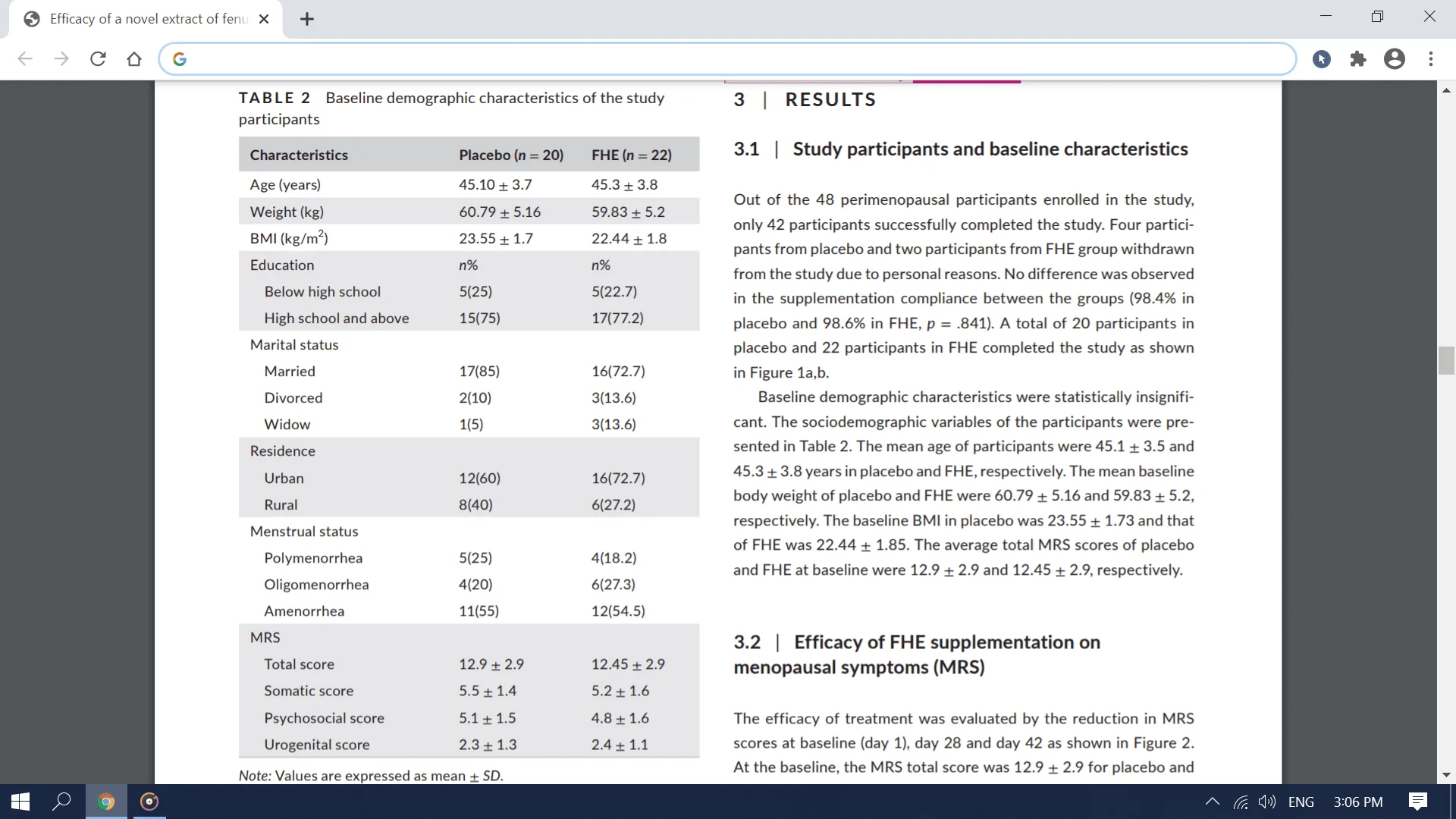Click the 'Note: Values are expressed' footnote
Viewport: 1456px width, 819px height.
tap(371, 775)
